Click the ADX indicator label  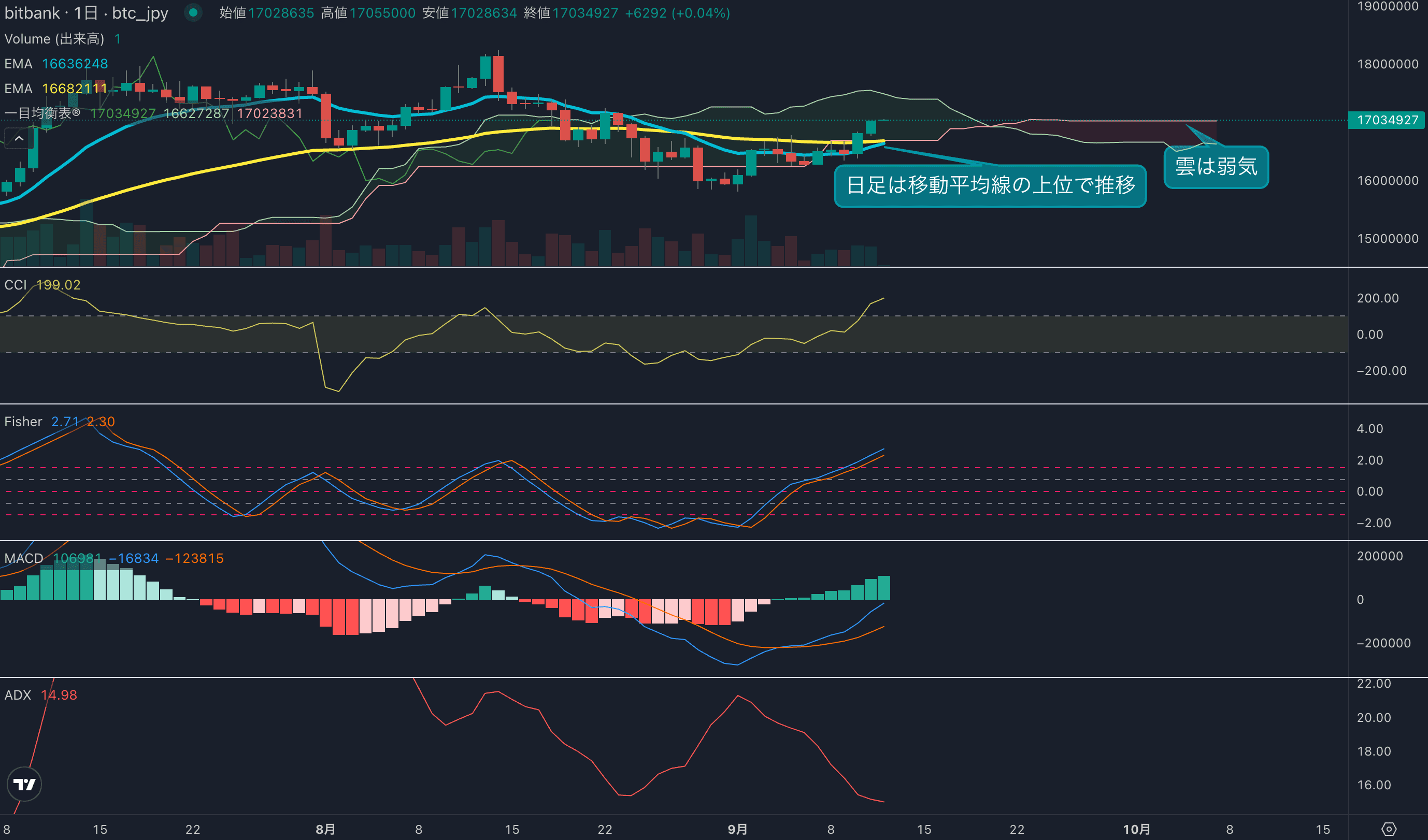pos(18,695)
